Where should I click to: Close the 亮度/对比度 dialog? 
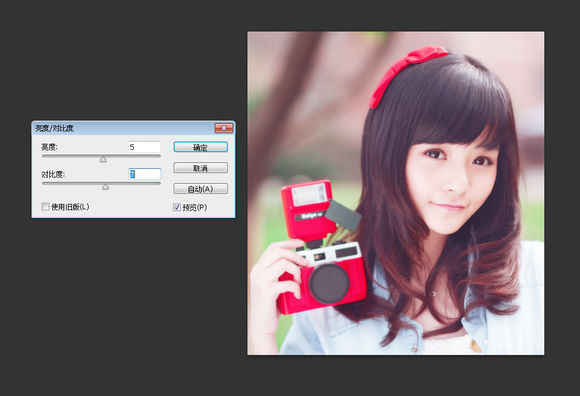[224, 128]
